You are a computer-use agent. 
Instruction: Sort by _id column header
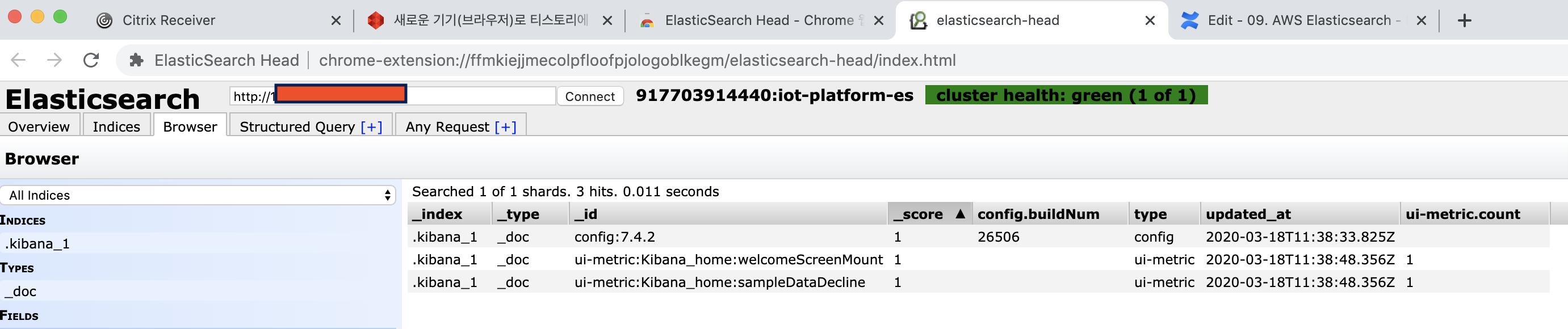click(728, 213)
